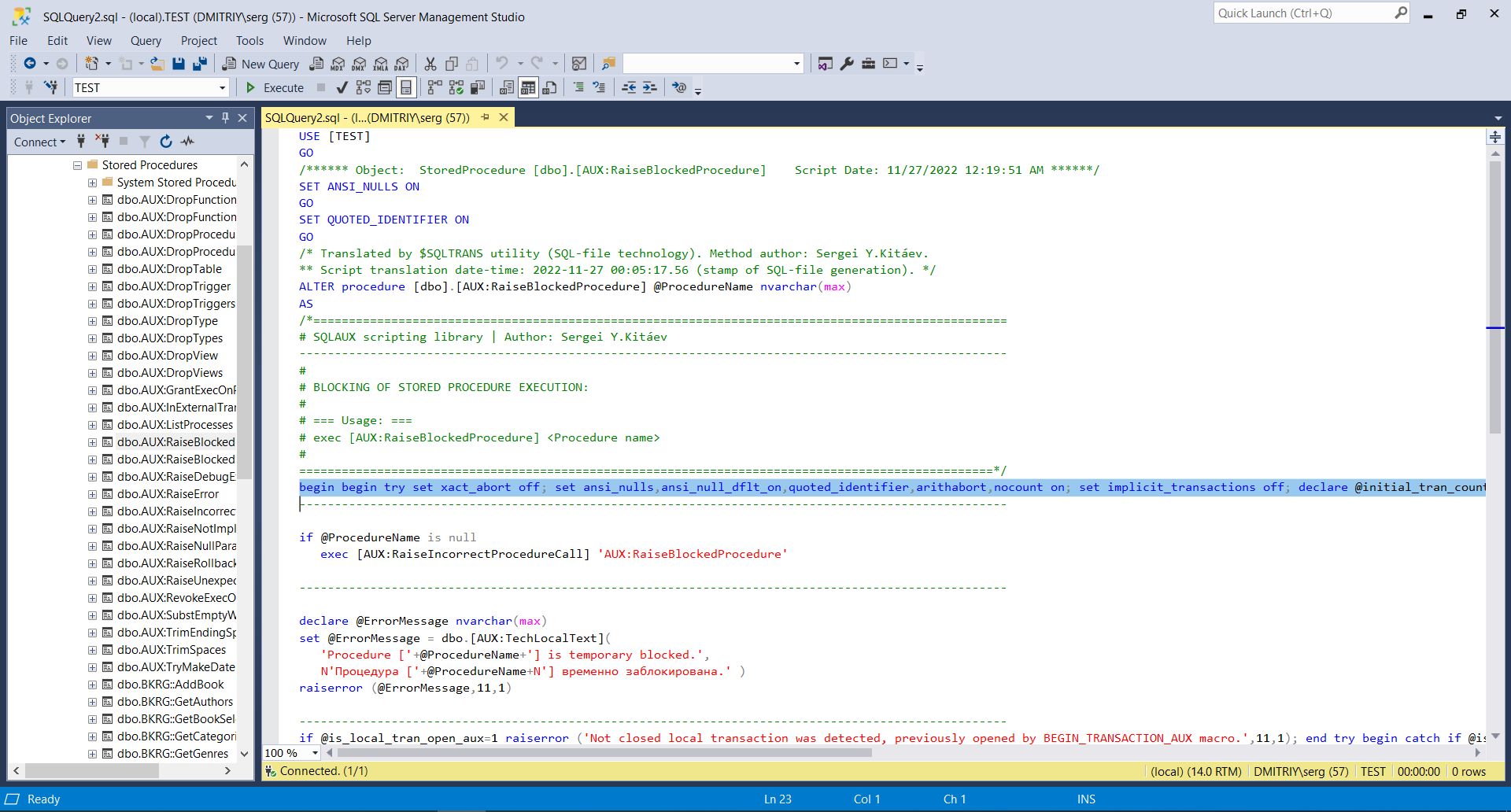
Task: Expand the System Stored Procedures node
Action: tap(92, 183)
